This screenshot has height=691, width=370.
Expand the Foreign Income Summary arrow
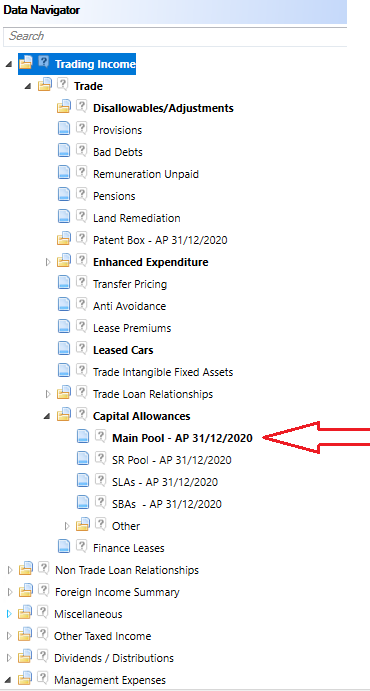tap(10, 592)
